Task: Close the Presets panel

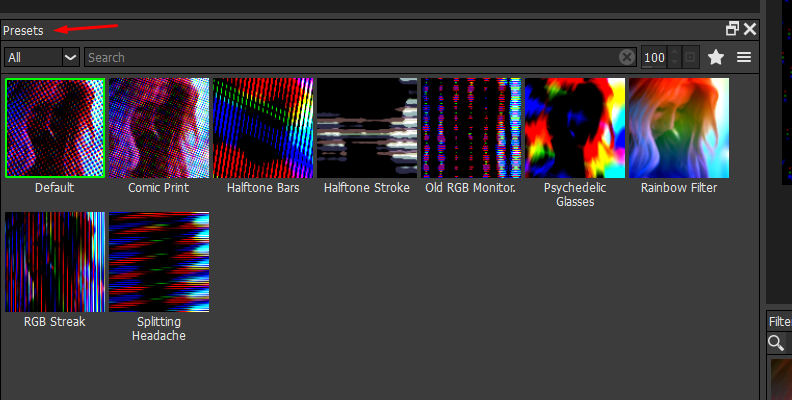Action: click(x=750, y=29)
